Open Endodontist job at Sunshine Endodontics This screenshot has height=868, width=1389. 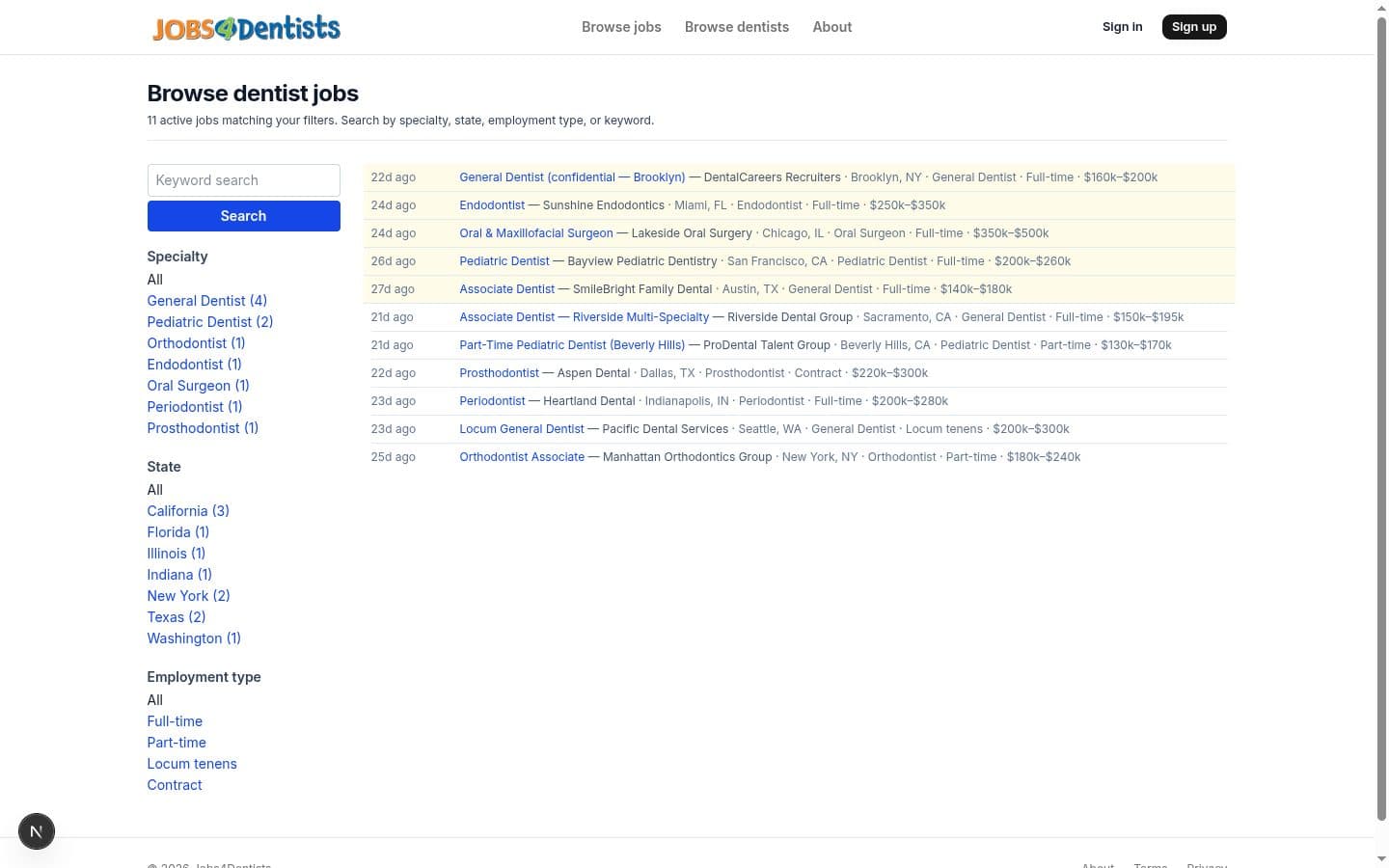click(x=492, y=205)
